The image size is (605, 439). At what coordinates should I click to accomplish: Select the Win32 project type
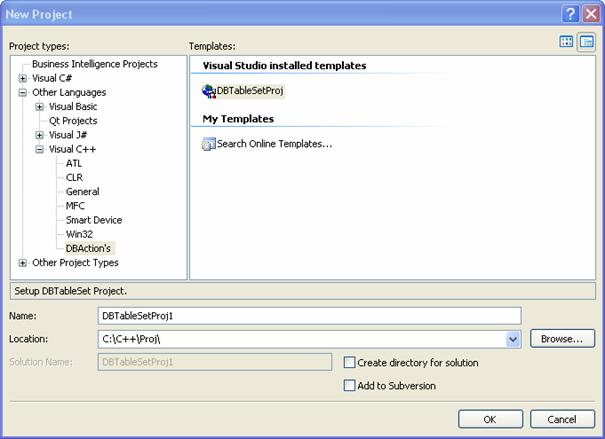[79, 234]
